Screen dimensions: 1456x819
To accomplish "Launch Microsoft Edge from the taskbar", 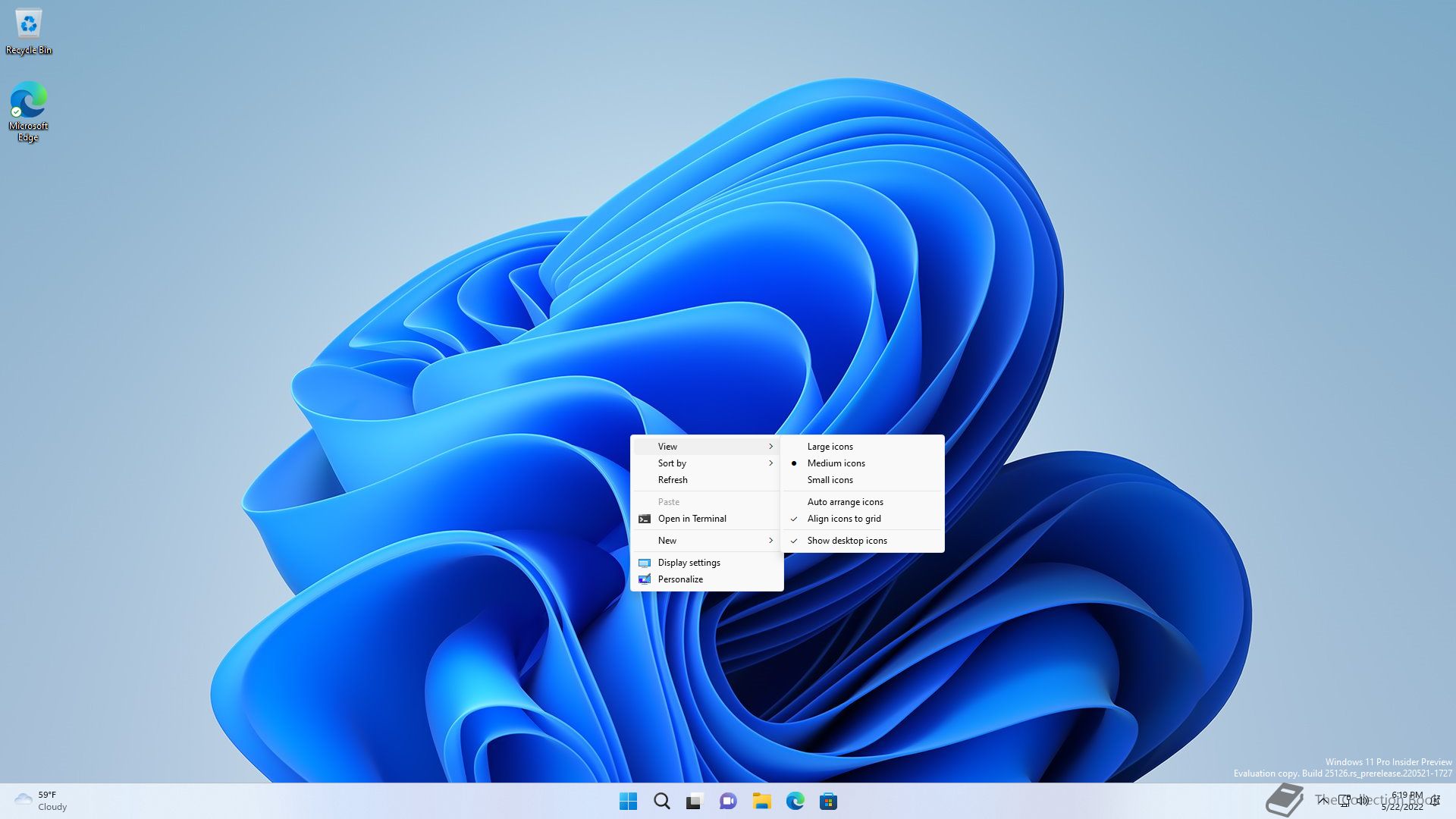I will (x=795, y=801).
